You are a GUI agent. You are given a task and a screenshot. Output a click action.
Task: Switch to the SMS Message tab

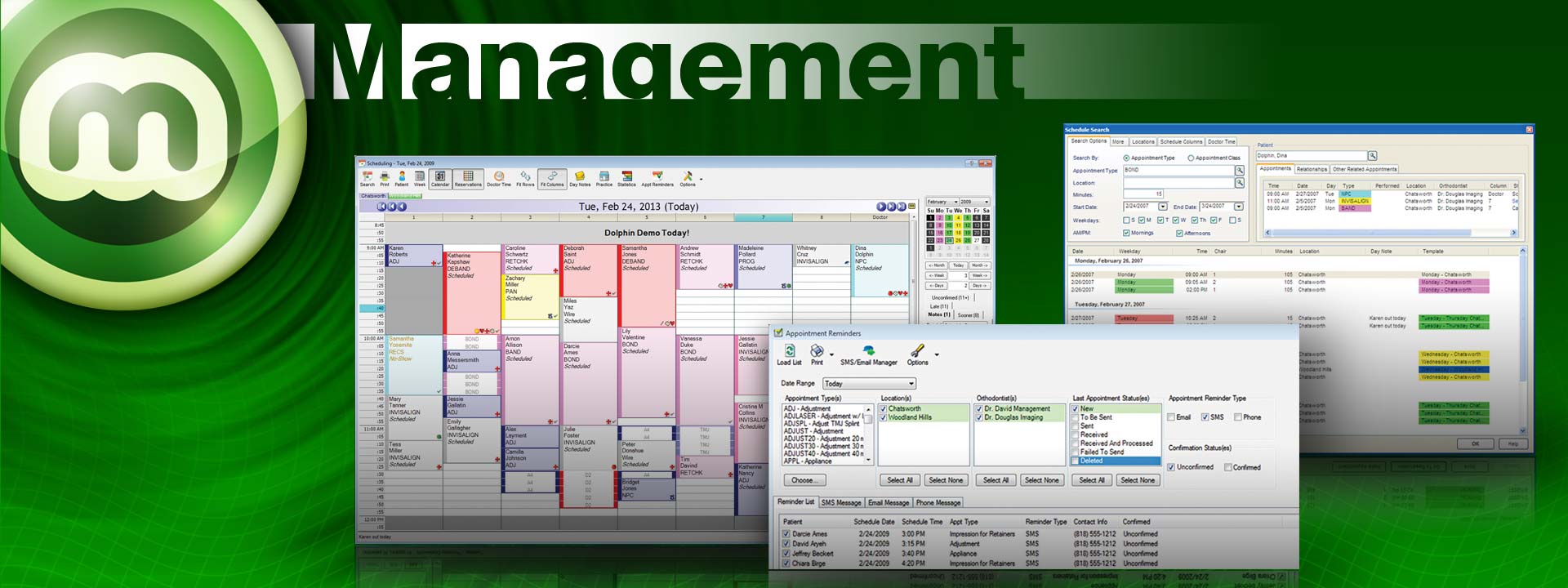(x=840, y=502)
